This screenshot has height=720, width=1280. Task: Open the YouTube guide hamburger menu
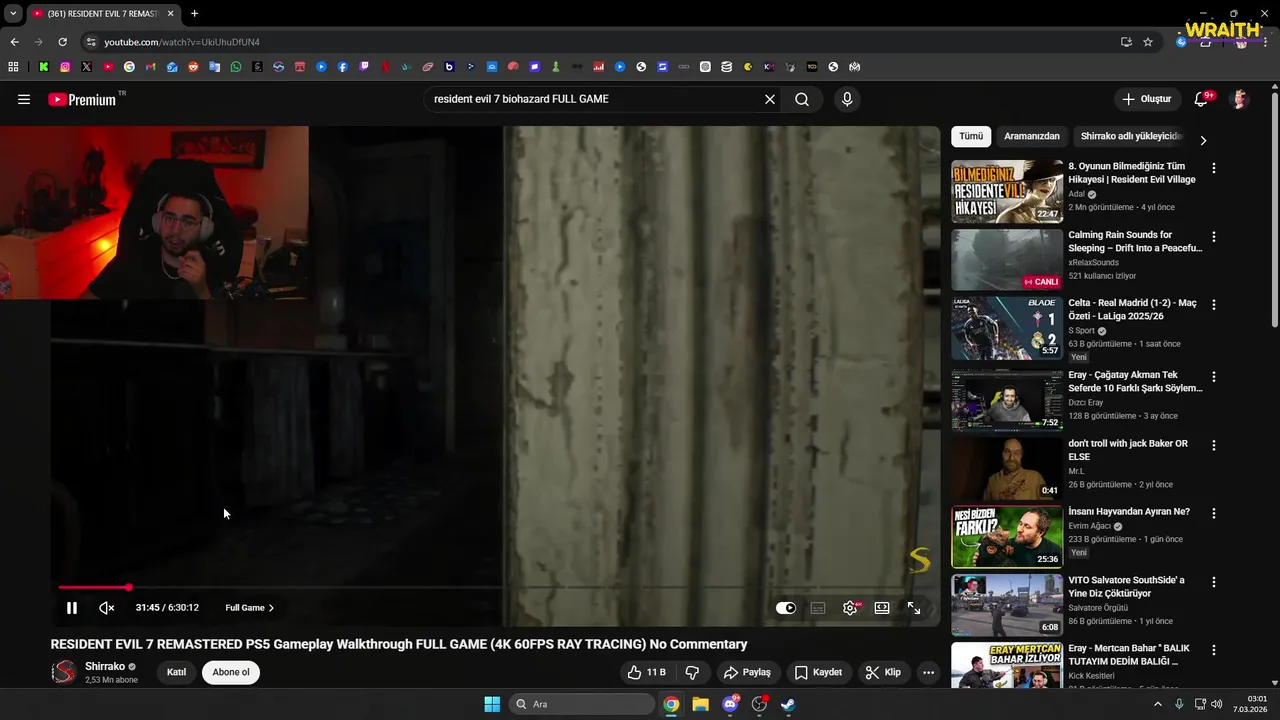click(24, 99)
